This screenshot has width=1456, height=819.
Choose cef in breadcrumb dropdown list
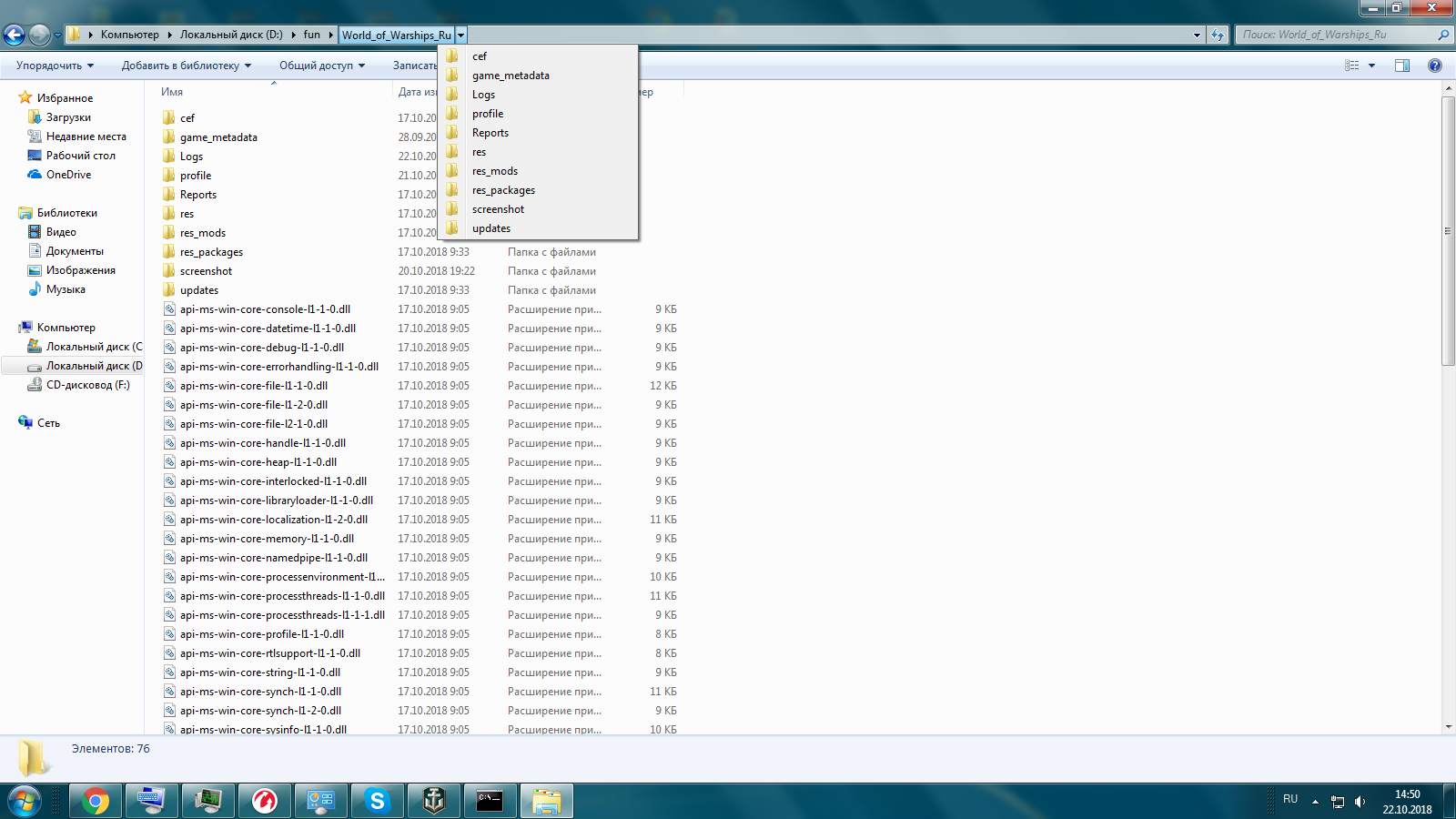pos(538,56)
